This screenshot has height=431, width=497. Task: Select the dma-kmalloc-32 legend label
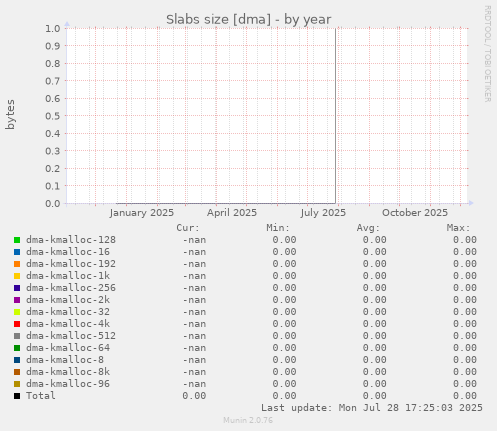[x=68, y=312]
